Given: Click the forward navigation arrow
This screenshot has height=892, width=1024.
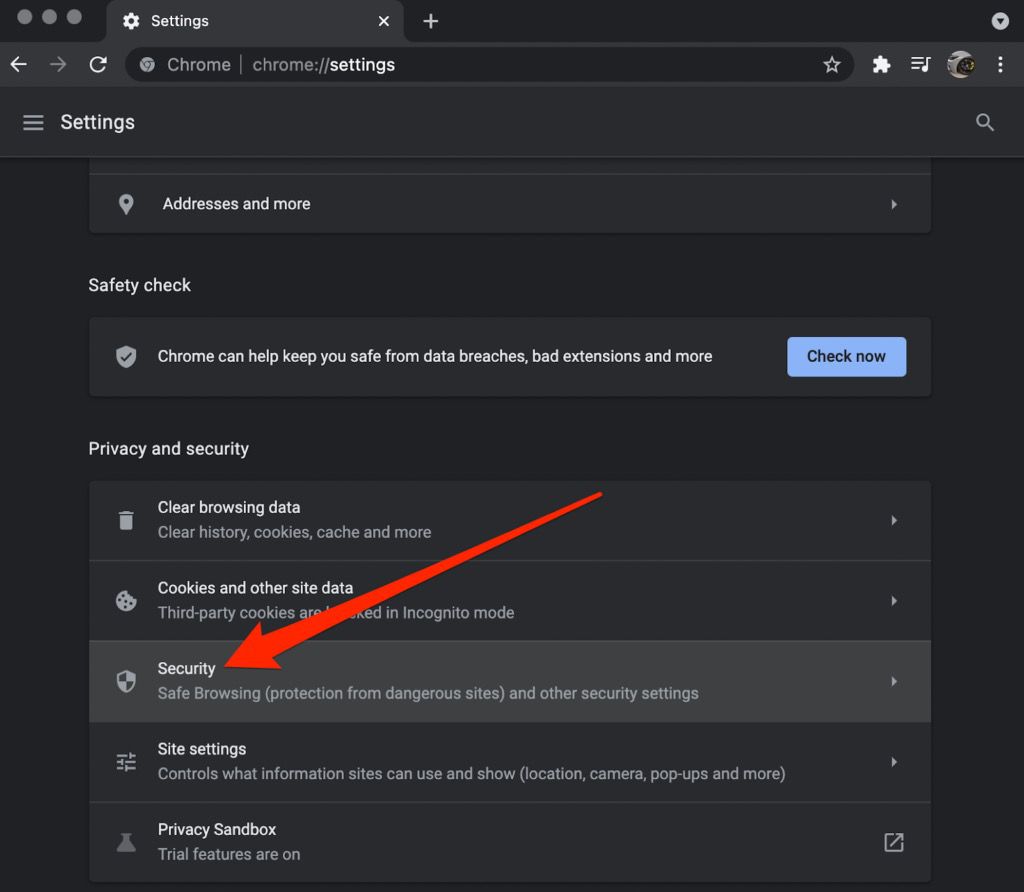Looking at the screenshot, I should pos(58,65).
